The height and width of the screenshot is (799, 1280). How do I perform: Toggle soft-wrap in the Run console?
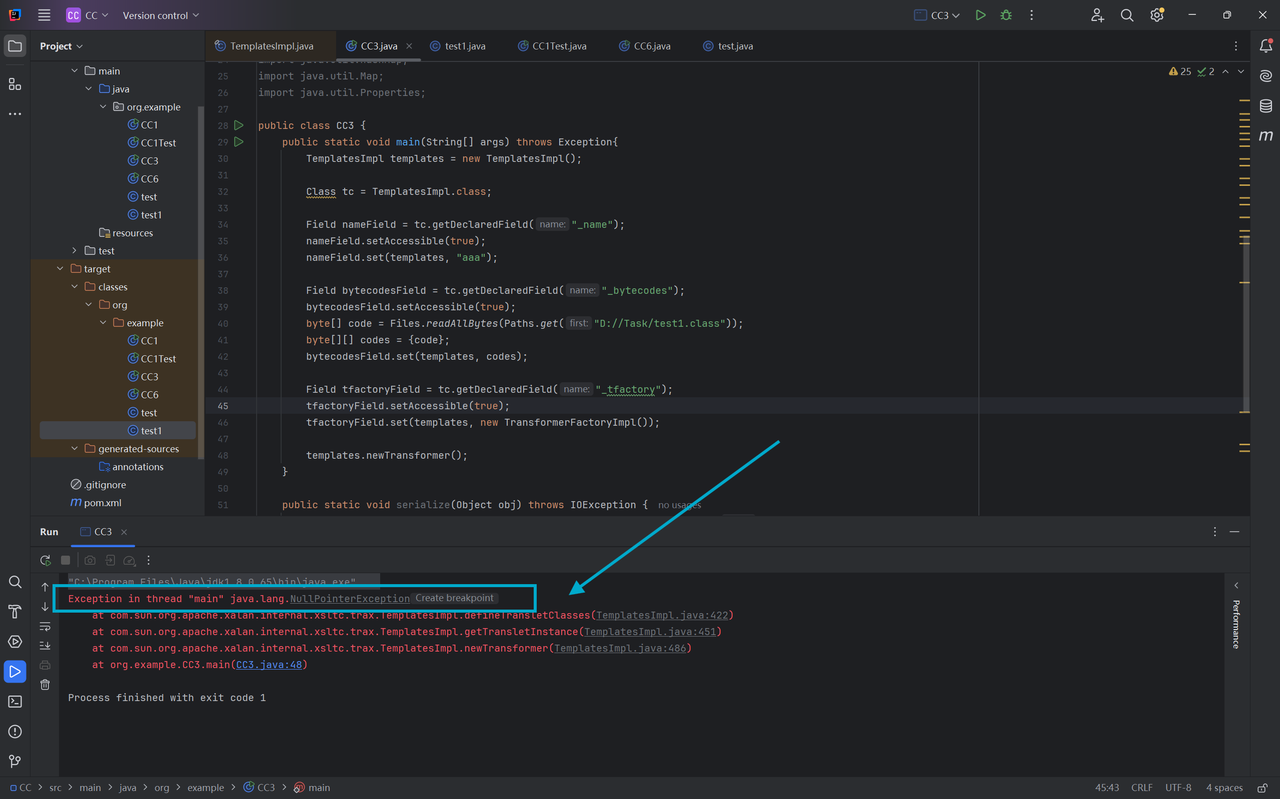[x=45, y=627]
